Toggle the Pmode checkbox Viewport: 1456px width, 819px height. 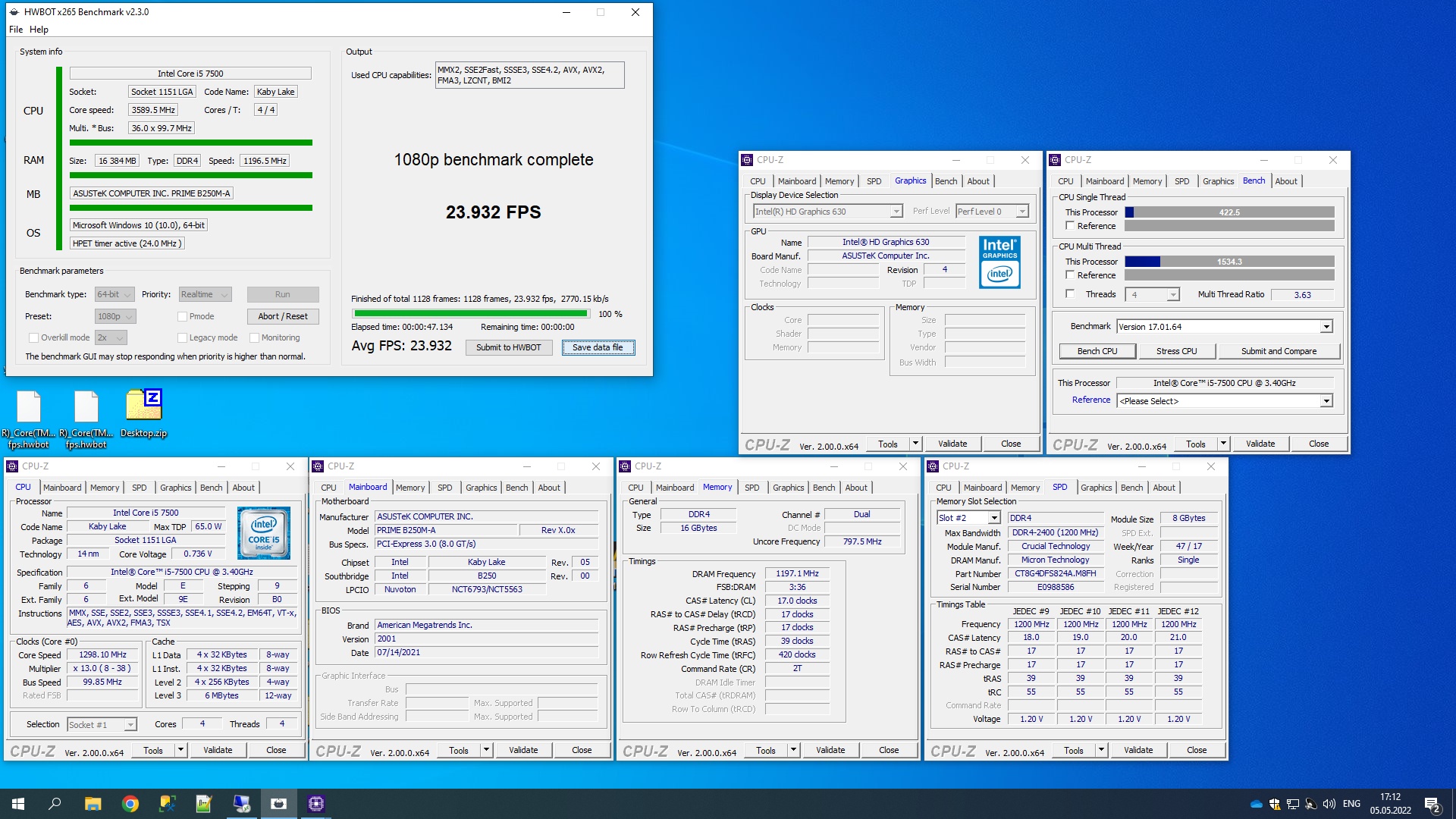(x=182, y=316)
